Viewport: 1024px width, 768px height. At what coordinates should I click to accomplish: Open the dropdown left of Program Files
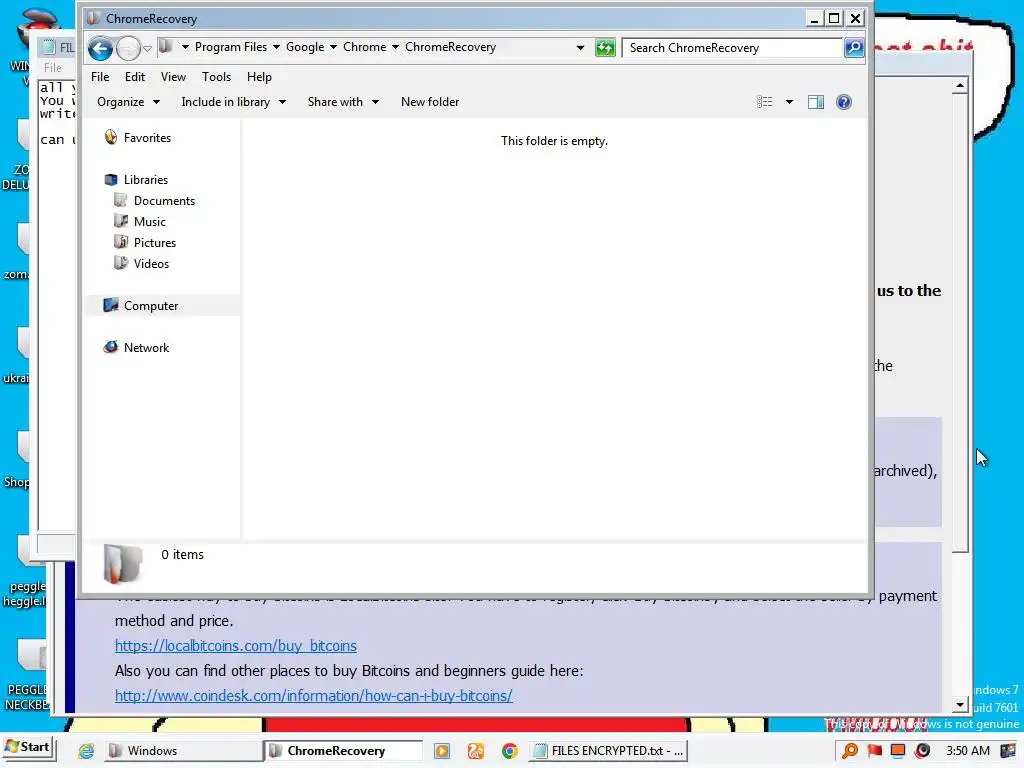pyautogui.click(x=185, y=47)
